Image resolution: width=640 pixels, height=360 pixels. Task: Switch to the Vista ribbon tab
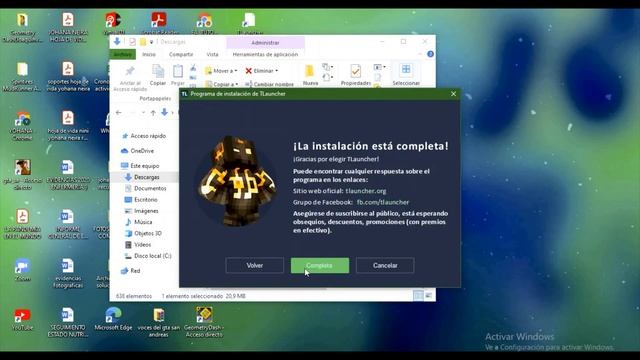click(212, 54)
